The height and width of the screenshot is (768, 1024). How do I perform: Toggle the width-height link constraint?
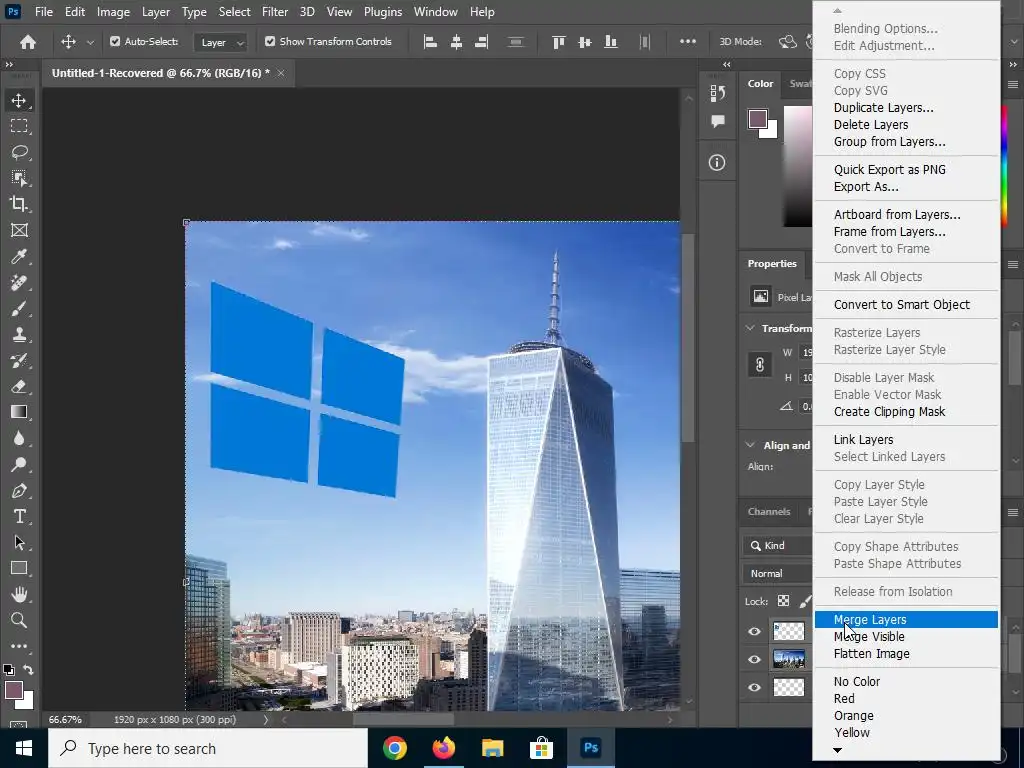[x=760, y=364]
